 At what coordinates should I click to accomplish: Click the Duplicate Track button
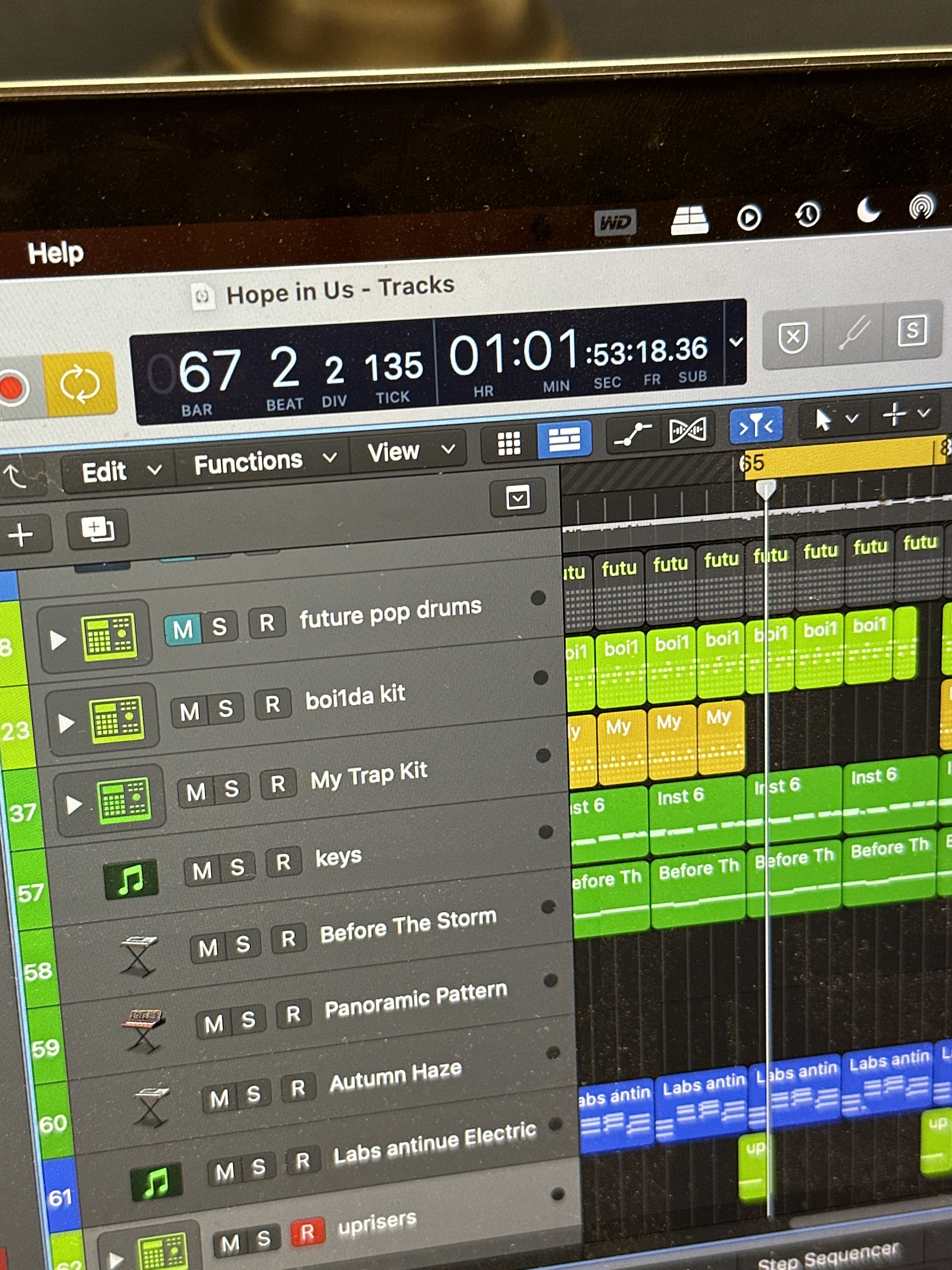click(98, 529)
